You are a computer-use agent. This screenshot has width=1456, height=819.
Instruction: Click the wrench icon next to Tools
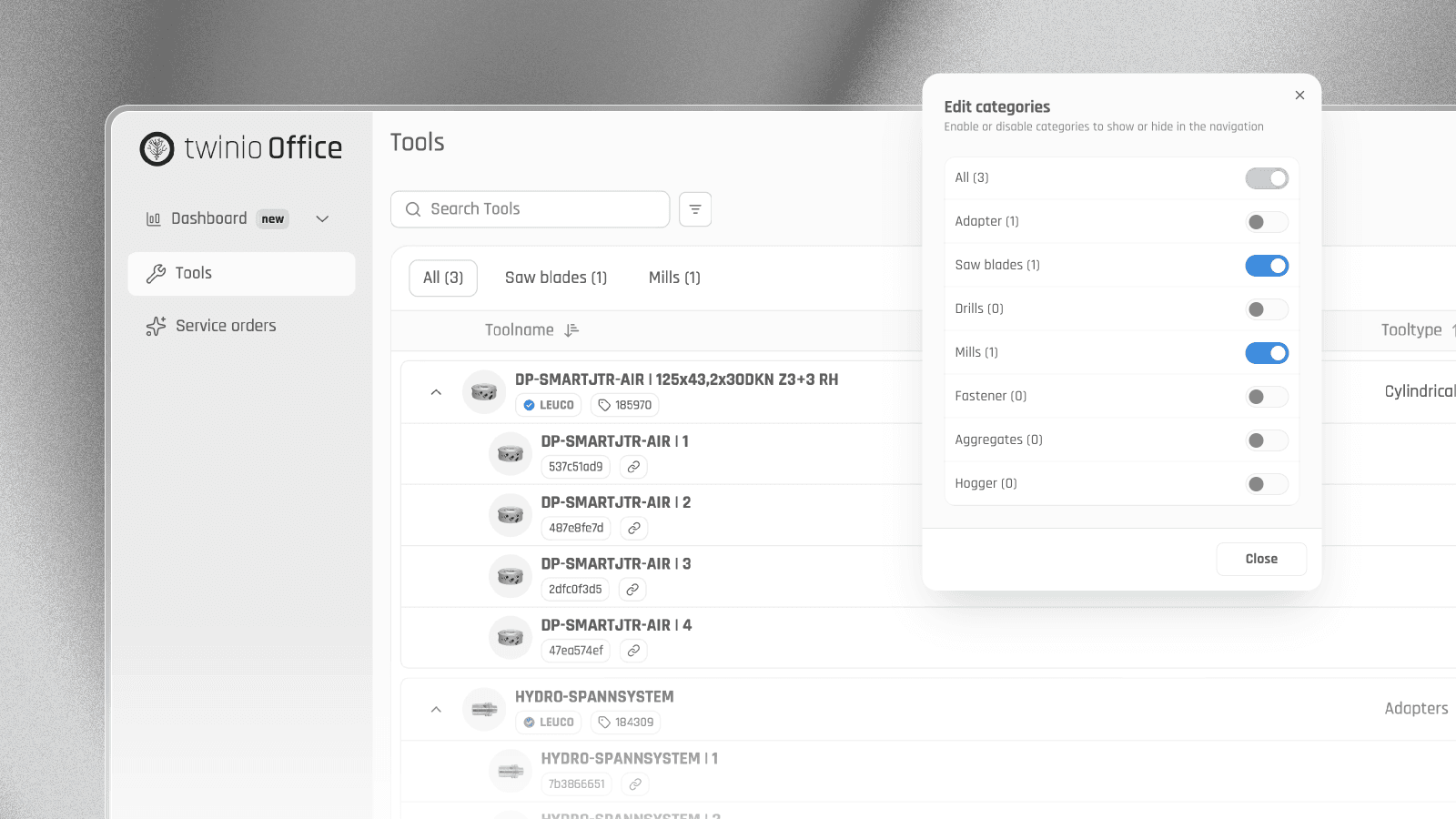156,273
